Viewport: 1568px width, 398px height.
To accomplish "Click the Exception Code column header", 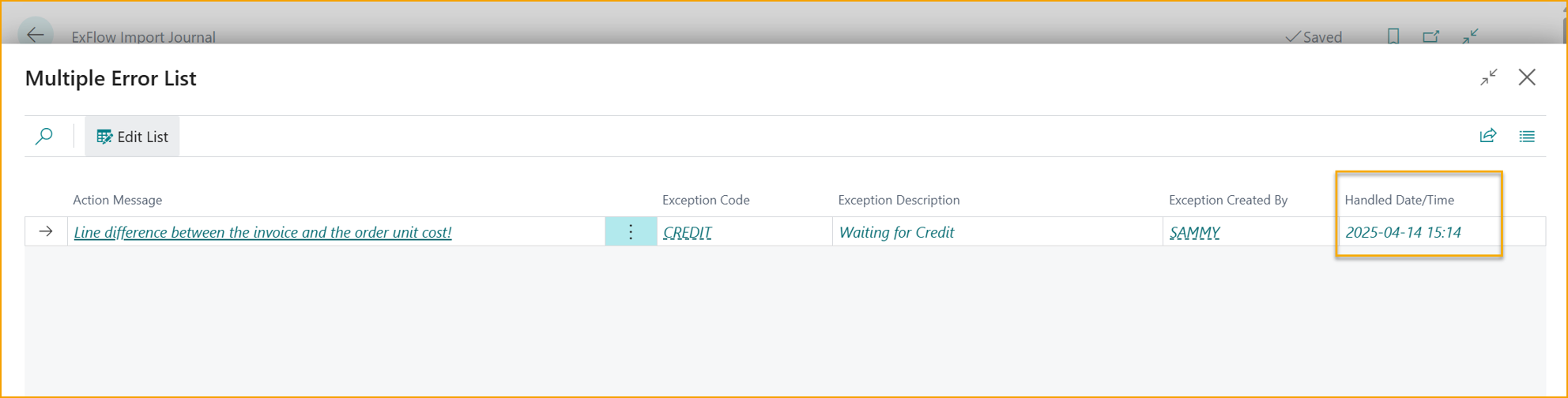I will pyautogui.click(x=706, y=200).
